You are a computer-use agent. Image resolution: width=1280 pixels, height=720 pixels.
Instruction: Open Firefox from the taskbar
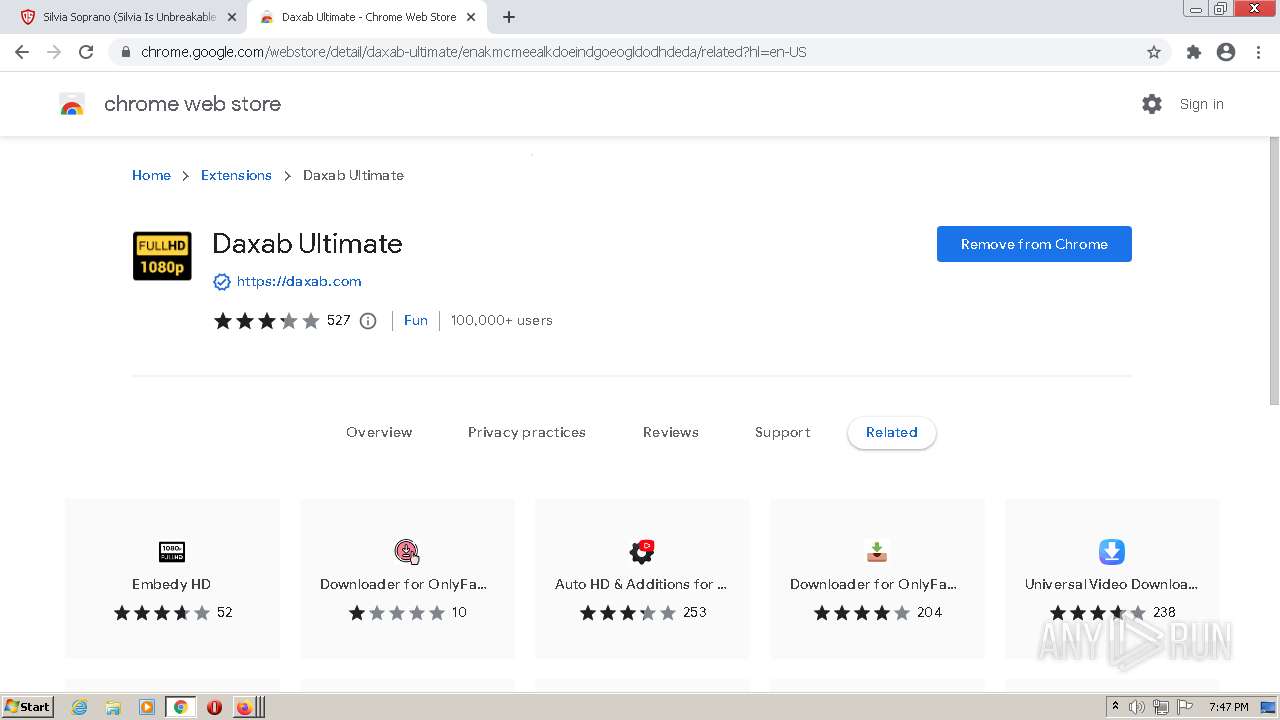pos(244,707)
